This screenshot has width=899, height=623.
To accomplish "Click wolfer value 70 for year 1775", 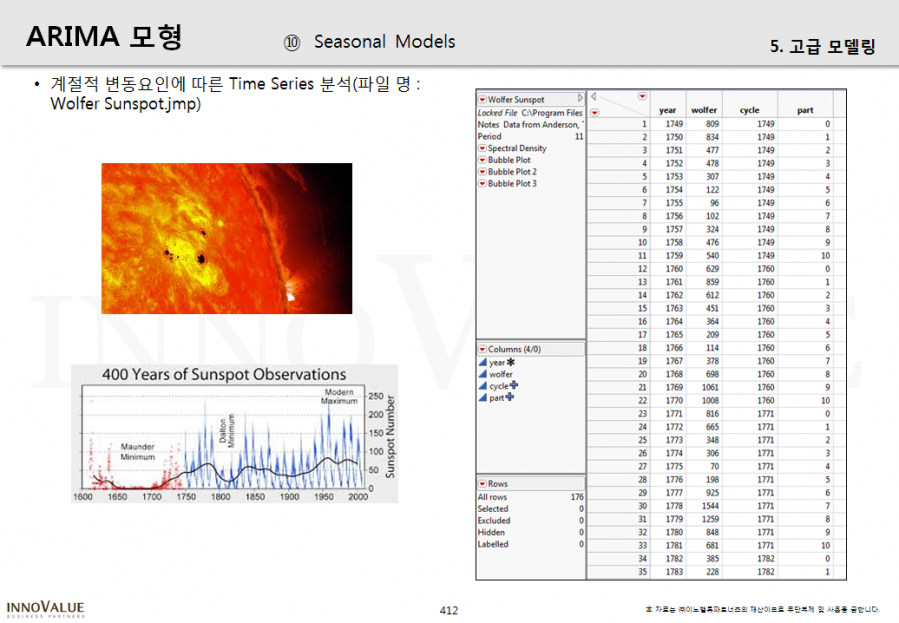I will 714,467.
